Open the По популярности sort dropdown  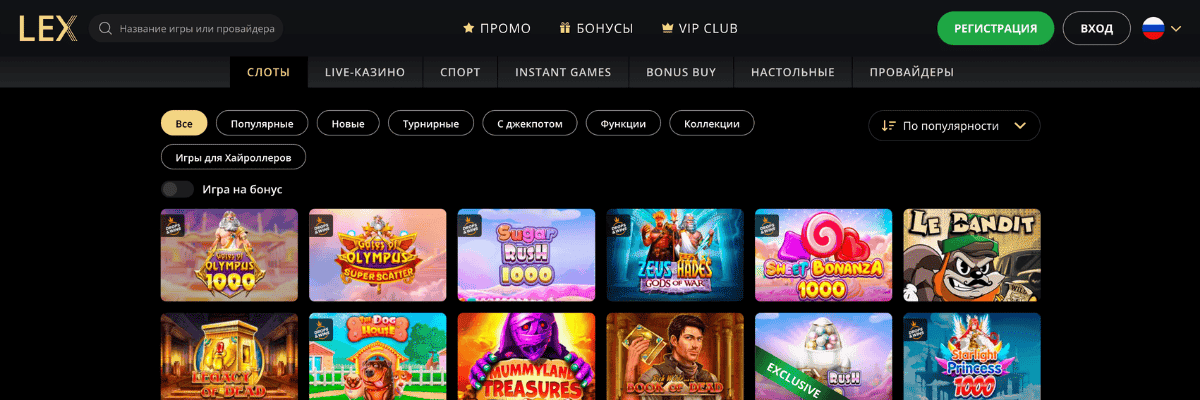(954, 126)
